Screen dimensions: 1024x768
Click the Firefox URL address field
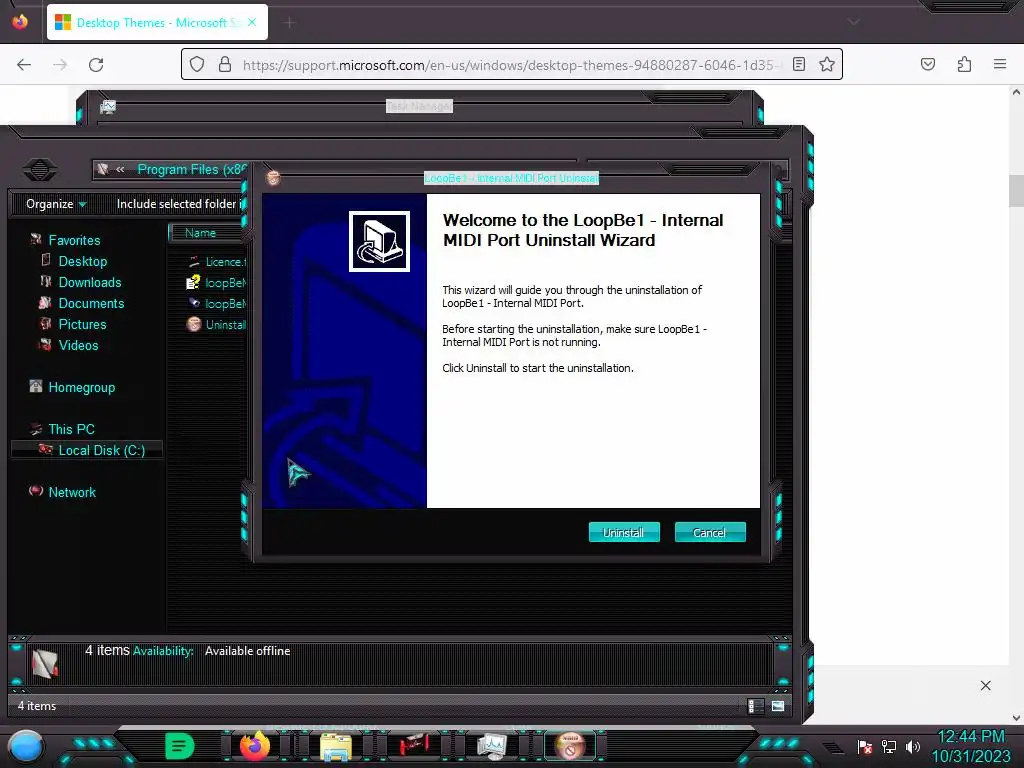pyautogui.click(x=512, y=65)
